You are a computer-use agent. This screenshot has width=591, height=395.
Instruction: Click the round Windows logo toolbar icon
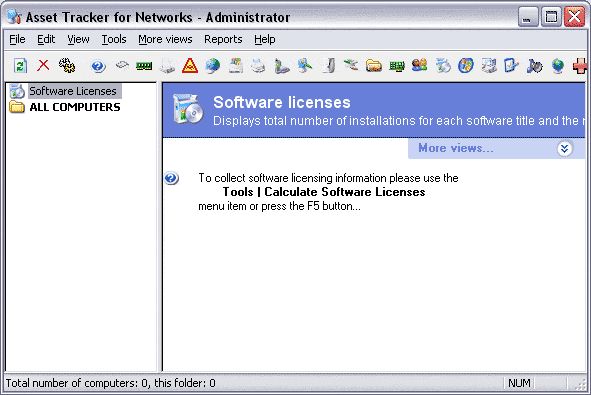[x=465, y=66]
